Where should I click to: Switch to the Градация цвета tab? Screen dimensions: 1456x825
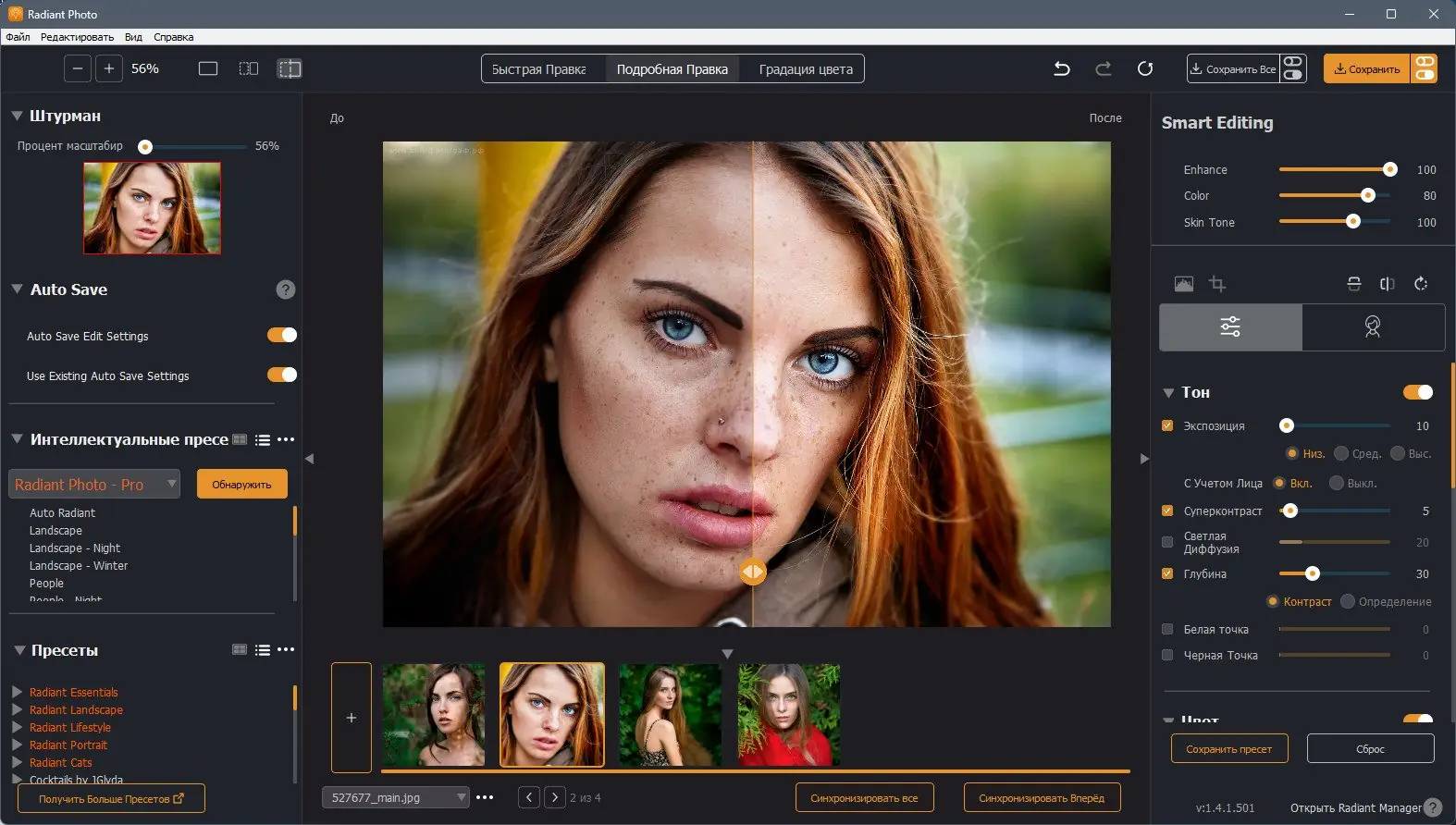806,69
